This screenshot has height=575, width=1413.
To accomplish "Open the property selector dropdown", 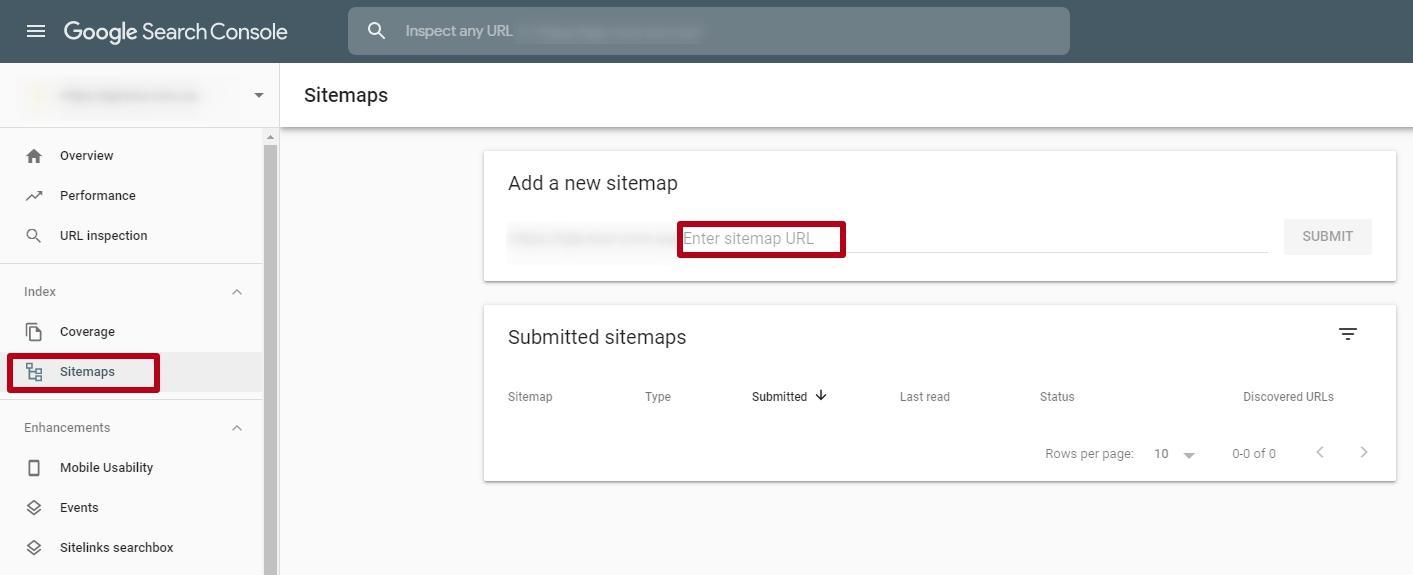I will [x=259, y=95].
